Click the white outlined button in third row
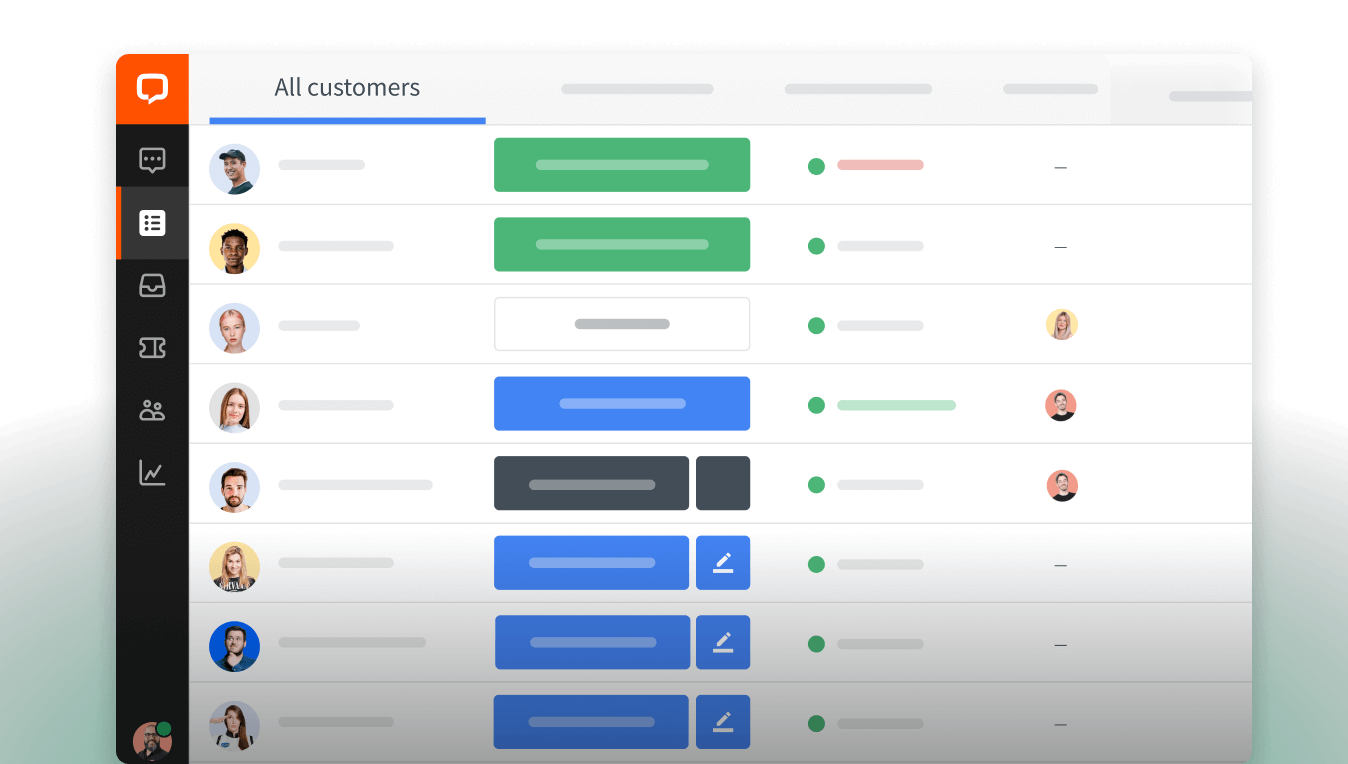 621,324
